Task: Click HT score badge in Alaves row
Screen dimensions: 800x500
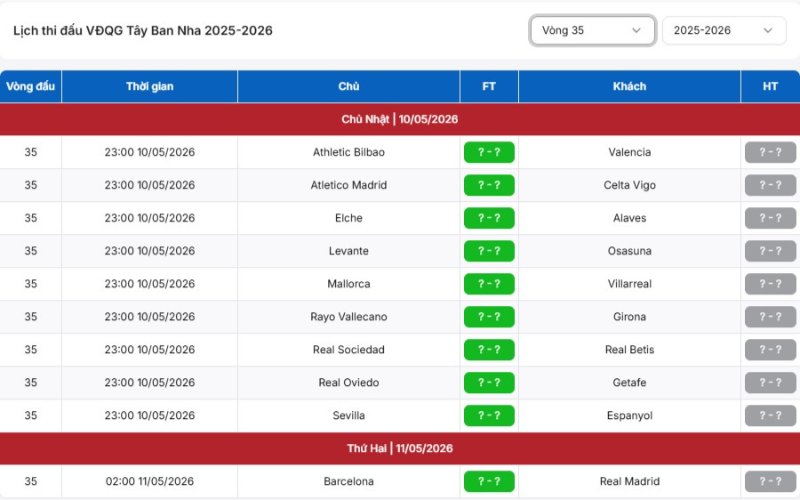Action: 770,218
